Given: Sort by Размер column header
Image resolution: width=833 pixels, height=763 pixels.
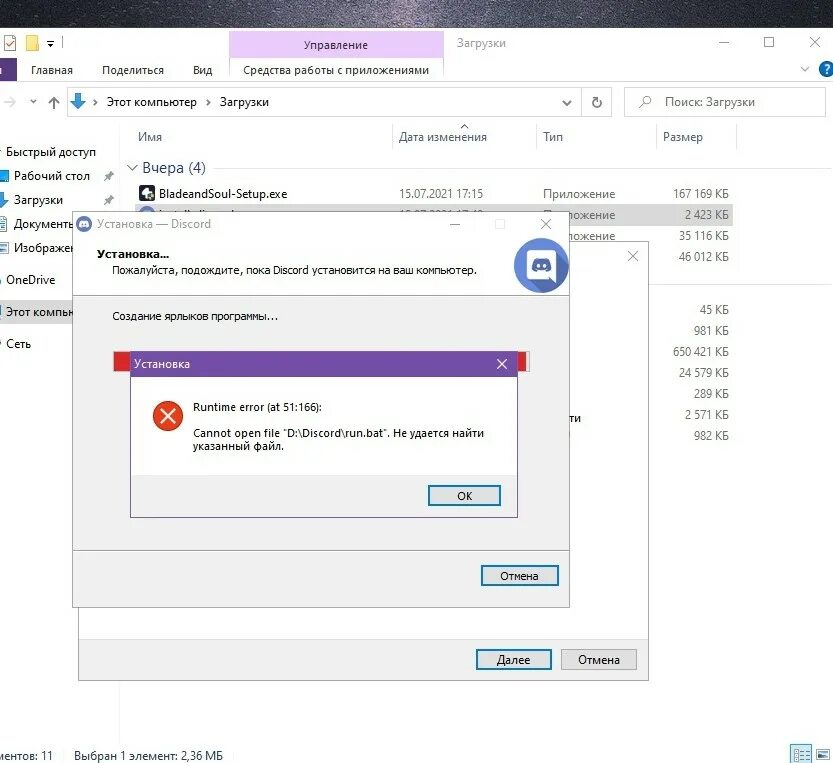Looking at the screenshot, I should [683, 137].
